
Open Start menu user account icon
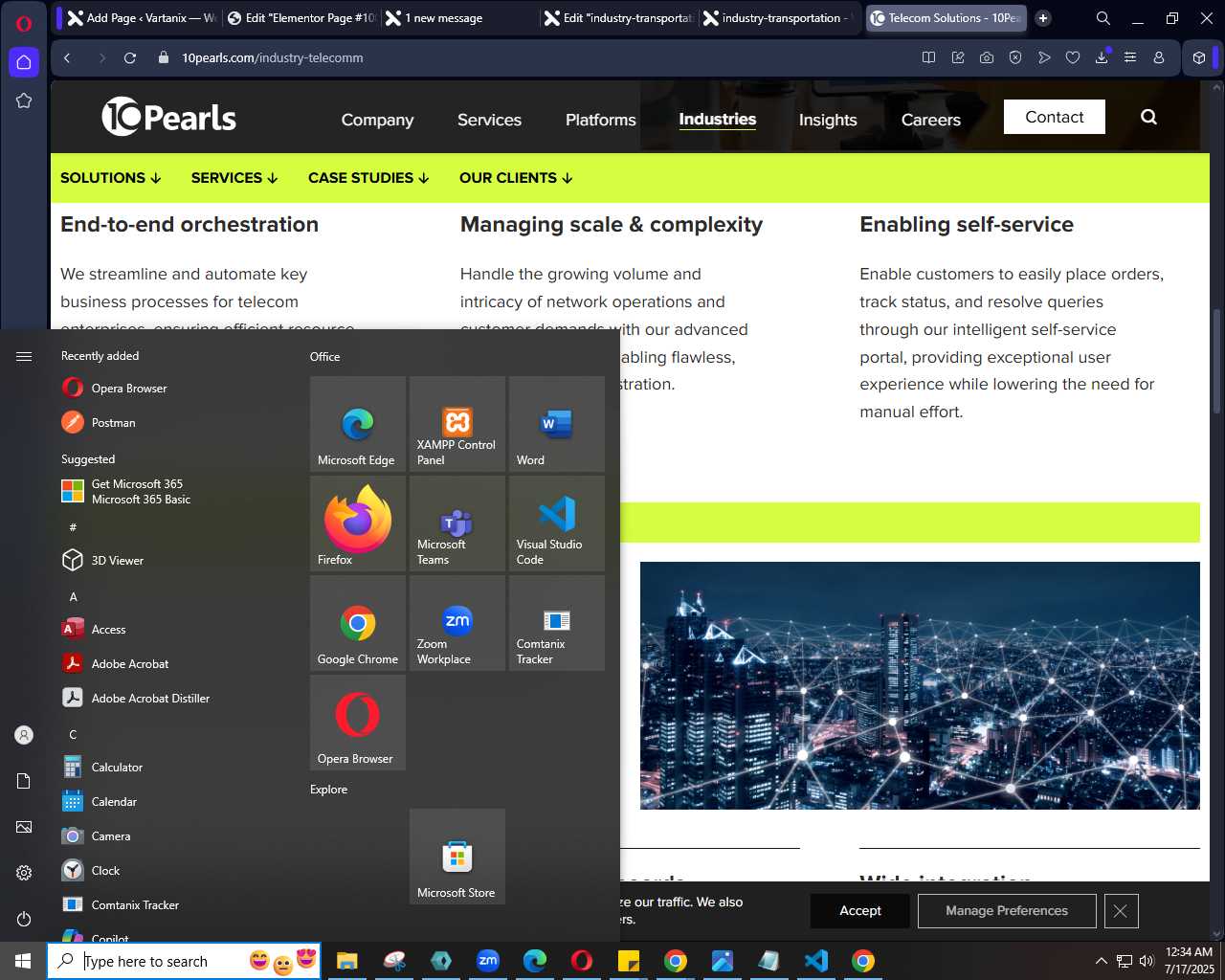click(24, 735)
